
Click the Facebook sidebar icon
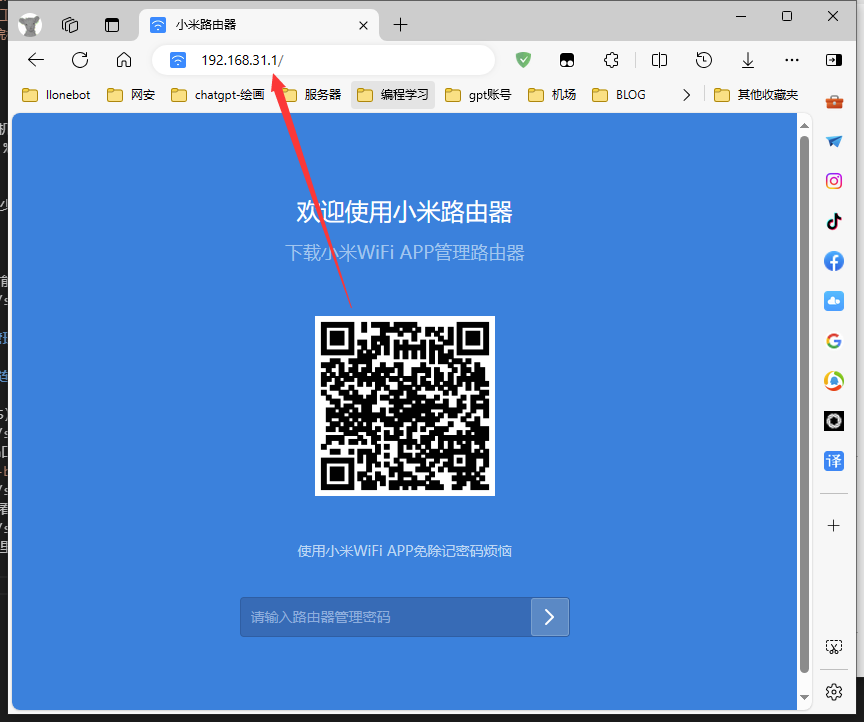click(833, 261)
